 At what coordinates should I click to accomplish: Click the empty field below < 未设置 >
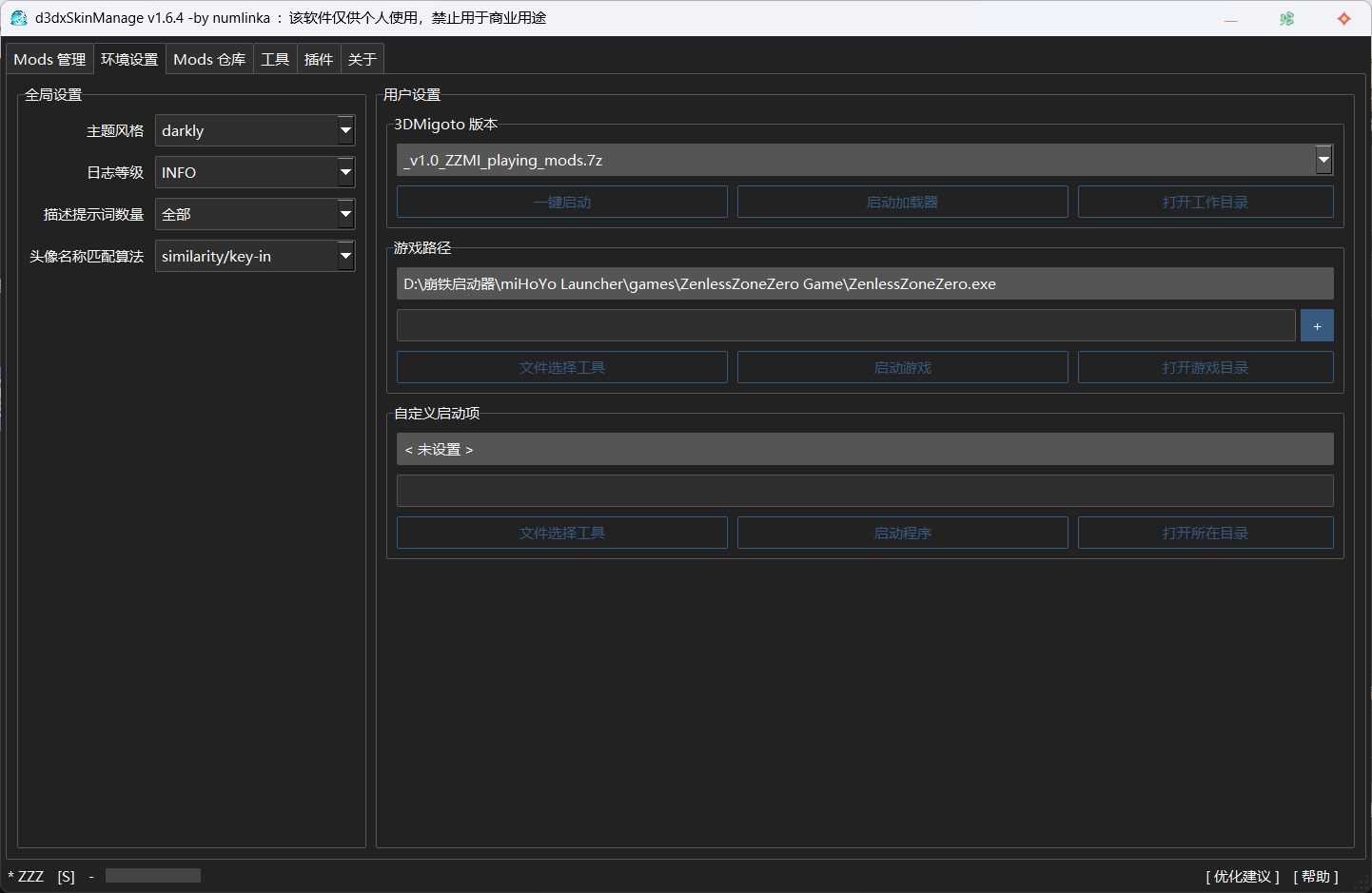tap(865, 491)
